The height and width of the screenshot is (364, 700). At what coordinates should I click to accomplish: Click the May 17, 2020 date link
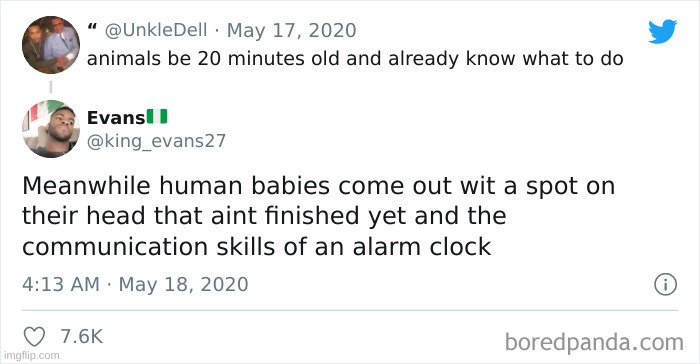(292, 30)
